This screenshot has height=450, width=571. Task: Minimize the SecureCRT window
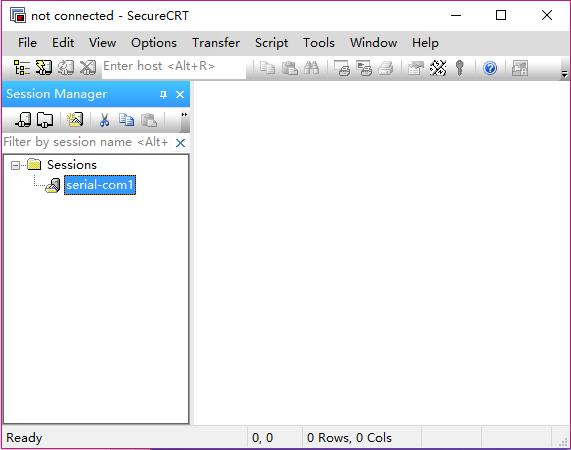tap(456, 15)
